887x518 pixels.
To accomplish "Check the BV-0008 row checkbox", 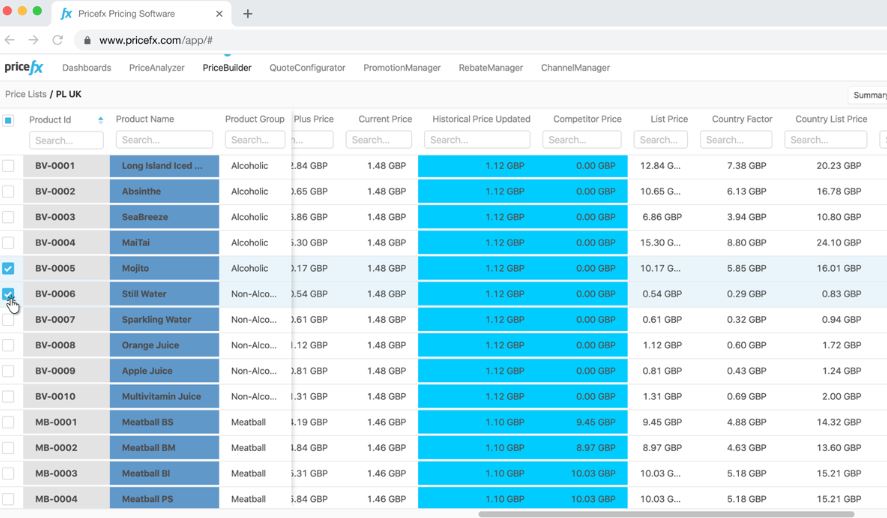I will tap(8, 345).
